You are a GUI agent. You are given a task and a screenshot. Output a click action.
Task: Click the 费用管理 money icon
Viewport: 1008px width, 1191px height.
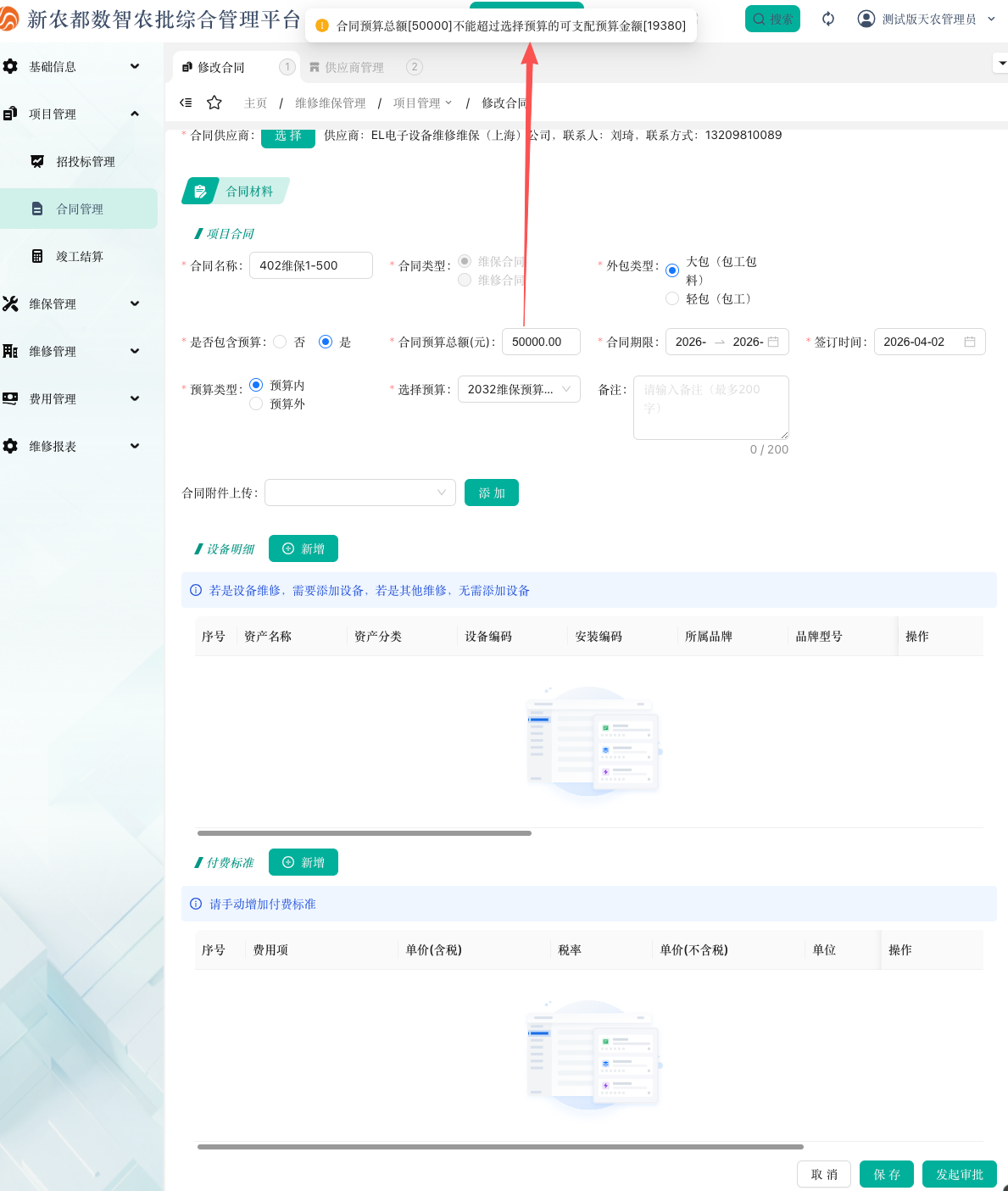click(x=10, y=398)
